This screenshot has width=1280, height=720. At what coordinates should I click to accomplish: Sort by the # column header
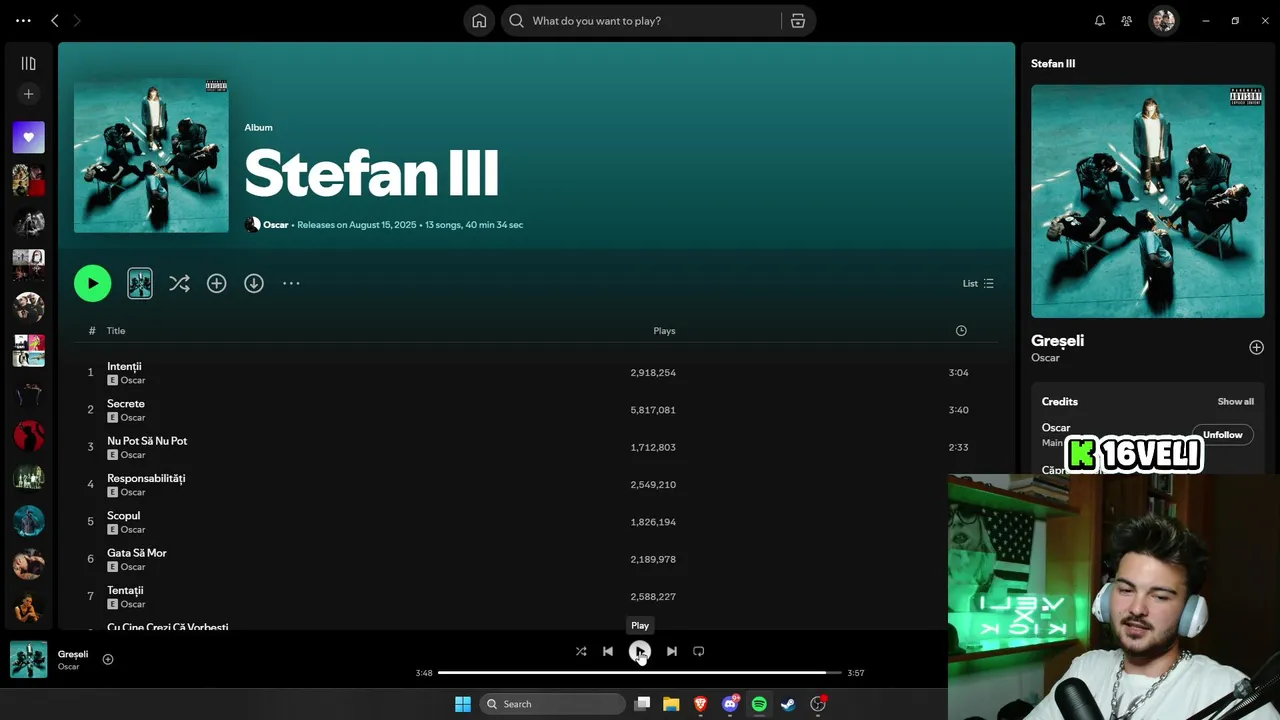click(92, 331)
